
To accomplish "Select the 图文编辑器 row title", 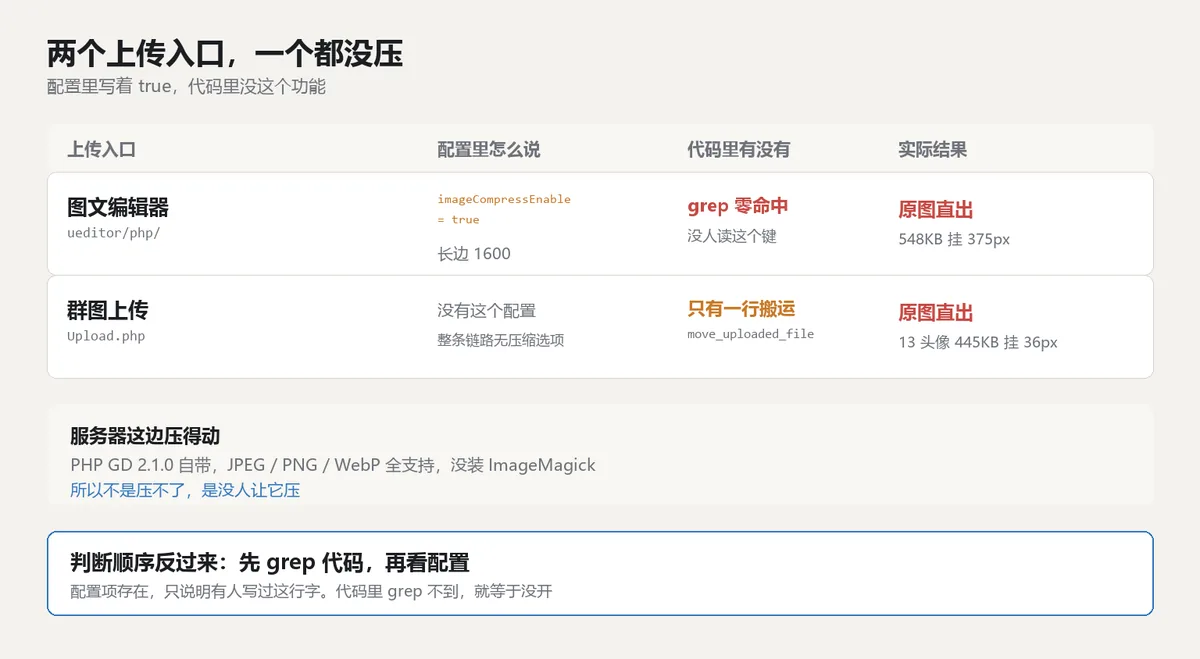I will tap(118, 208).
